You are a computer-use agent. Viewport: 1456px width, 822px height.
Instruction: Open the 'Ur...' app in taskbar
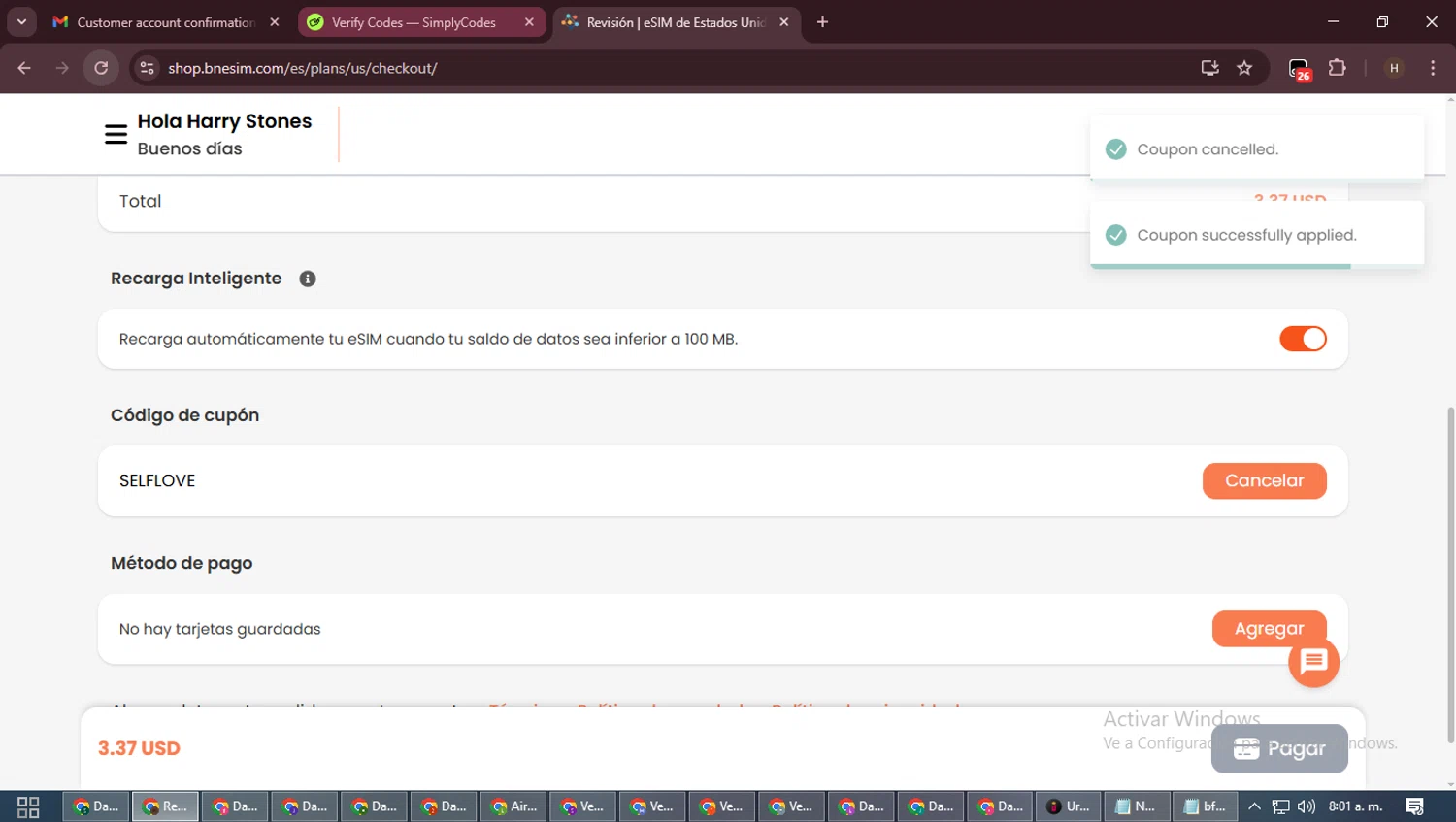[1068, 806]
